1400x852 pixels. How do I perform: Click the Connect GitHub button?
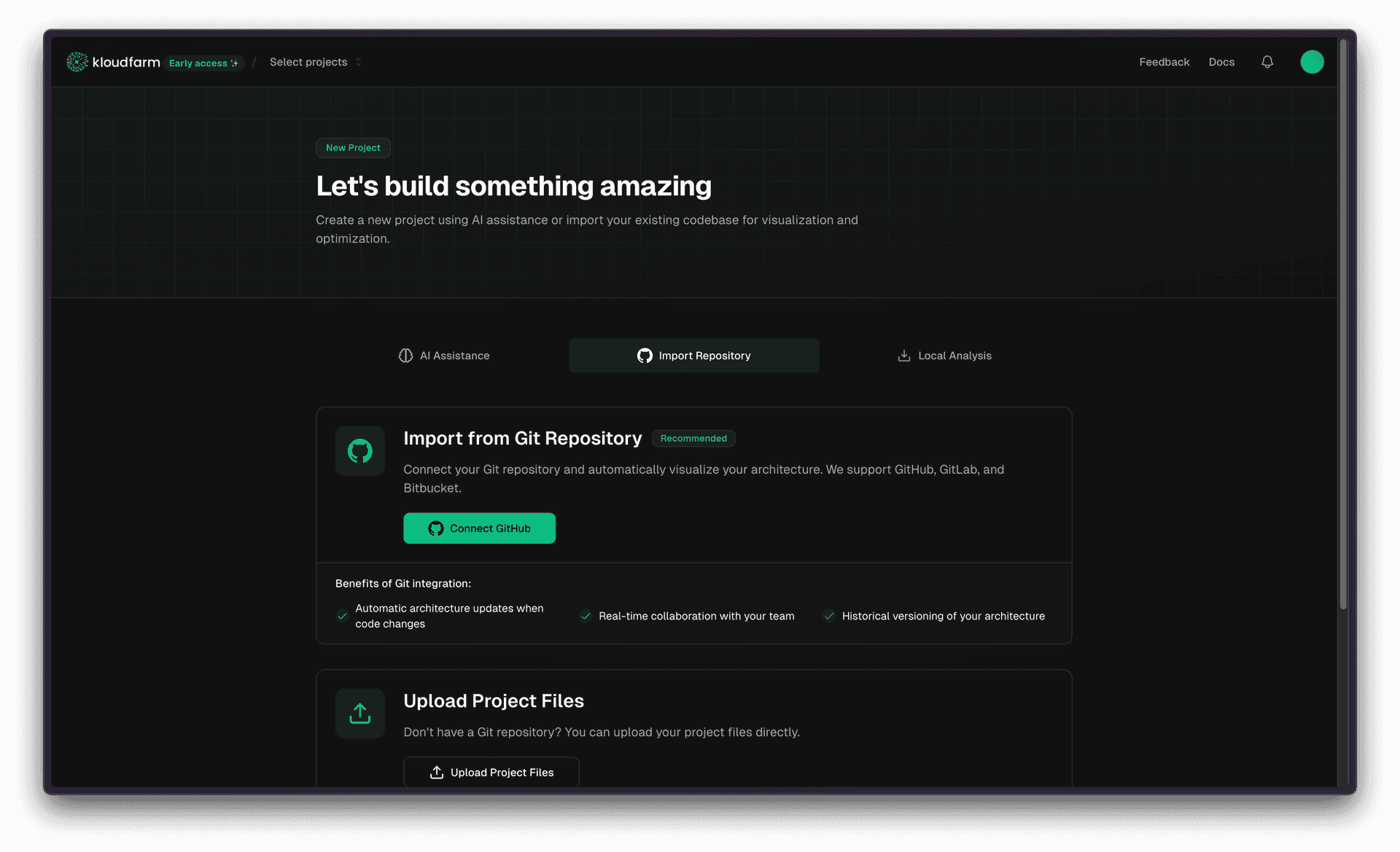point(479,528)
